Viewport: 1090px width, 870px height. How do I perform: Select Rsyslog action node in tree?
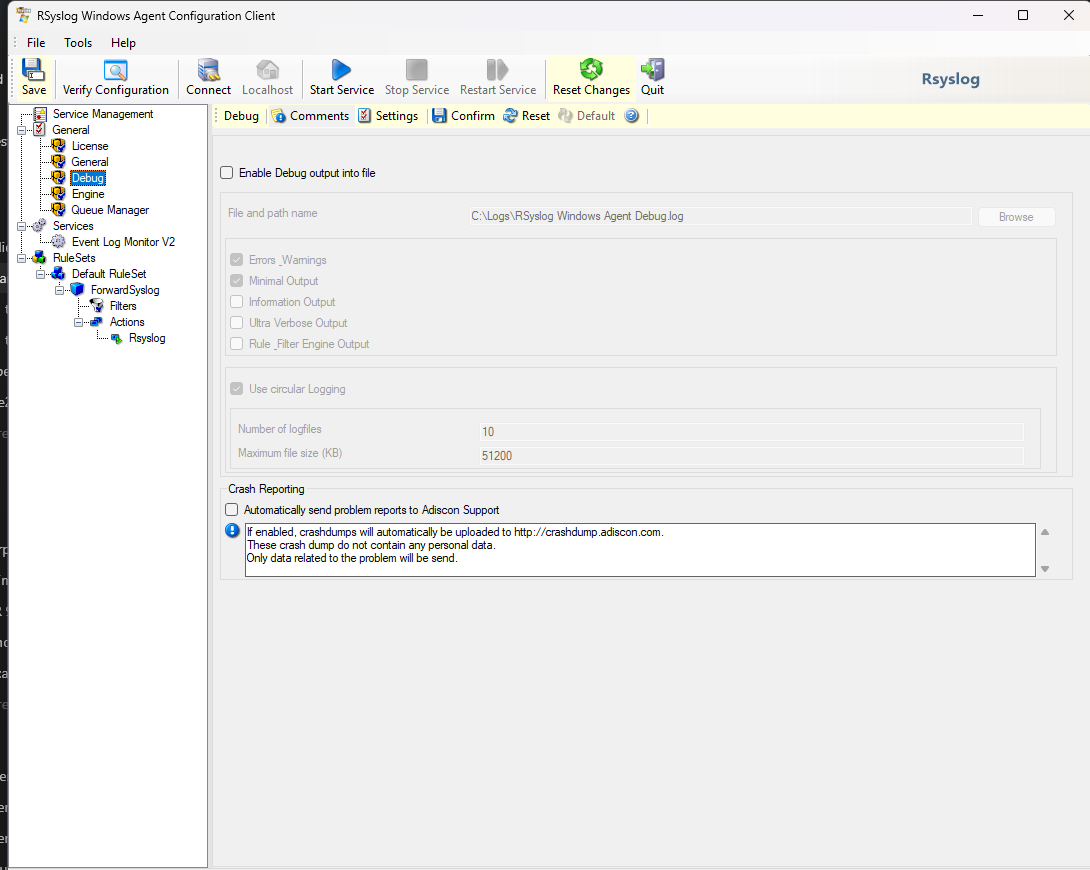[147, 338]
